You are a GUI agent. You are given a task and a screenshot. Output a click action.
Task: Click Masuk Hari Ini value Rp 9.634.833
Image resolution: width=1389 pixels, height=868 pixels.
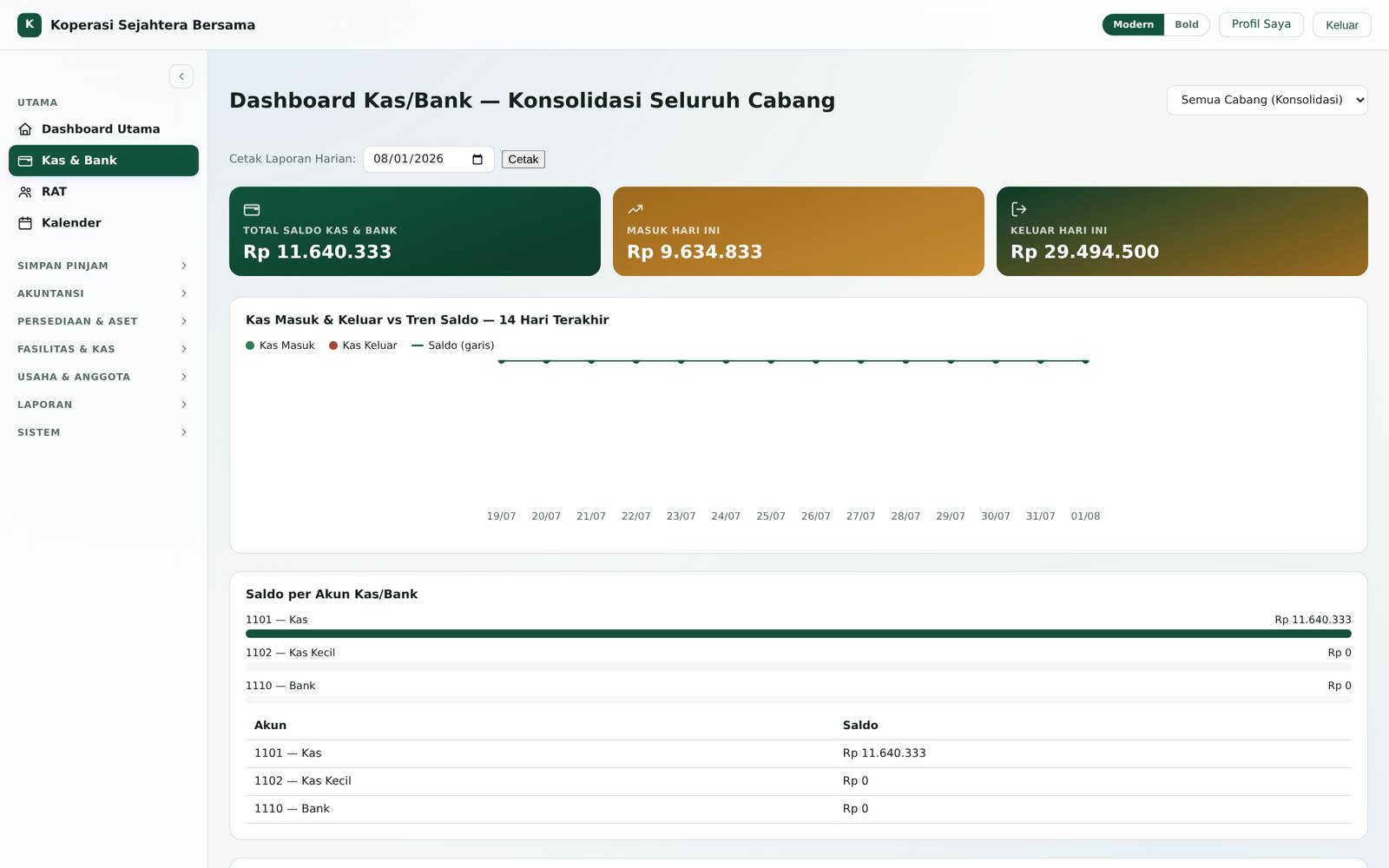coord(694,252)
